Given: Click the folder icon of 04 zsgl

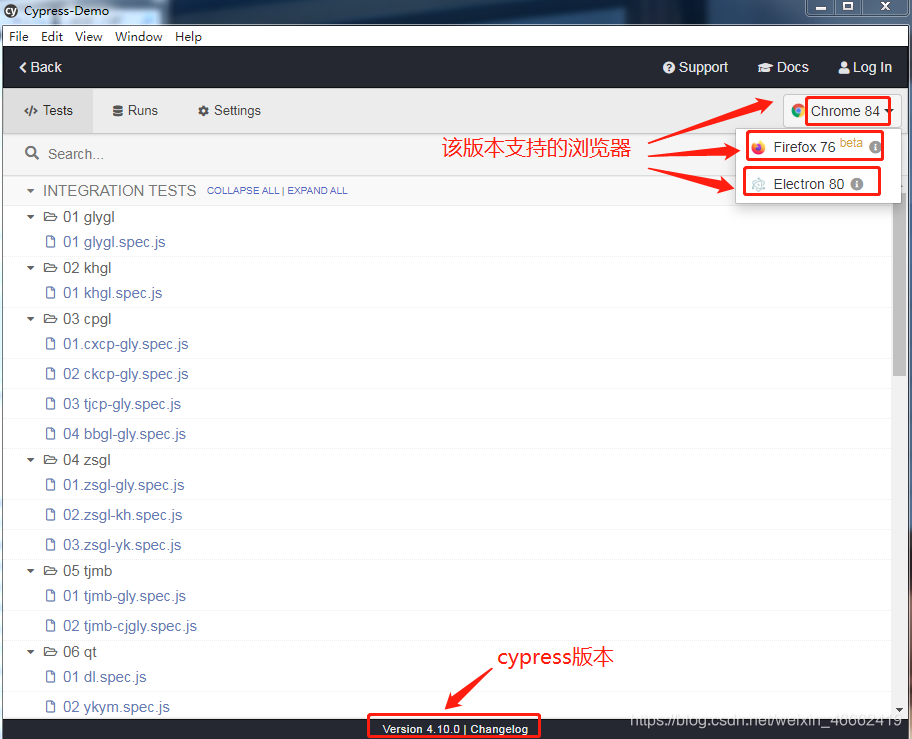Looking at the screenshot, I should (x=51, y=459).
